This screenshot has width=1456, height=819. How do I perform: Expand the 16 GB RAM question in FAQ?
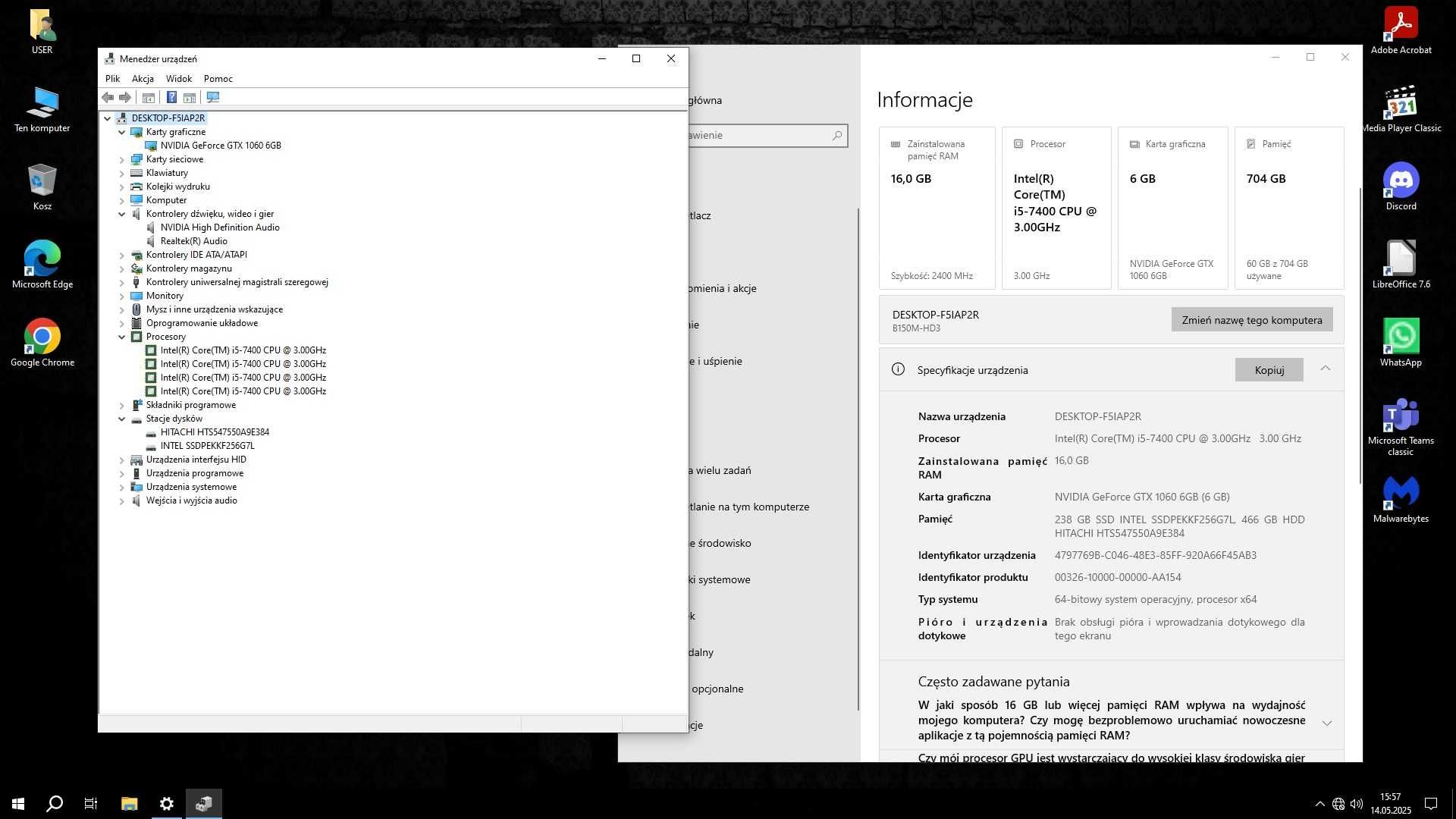tap(1327, 723)
